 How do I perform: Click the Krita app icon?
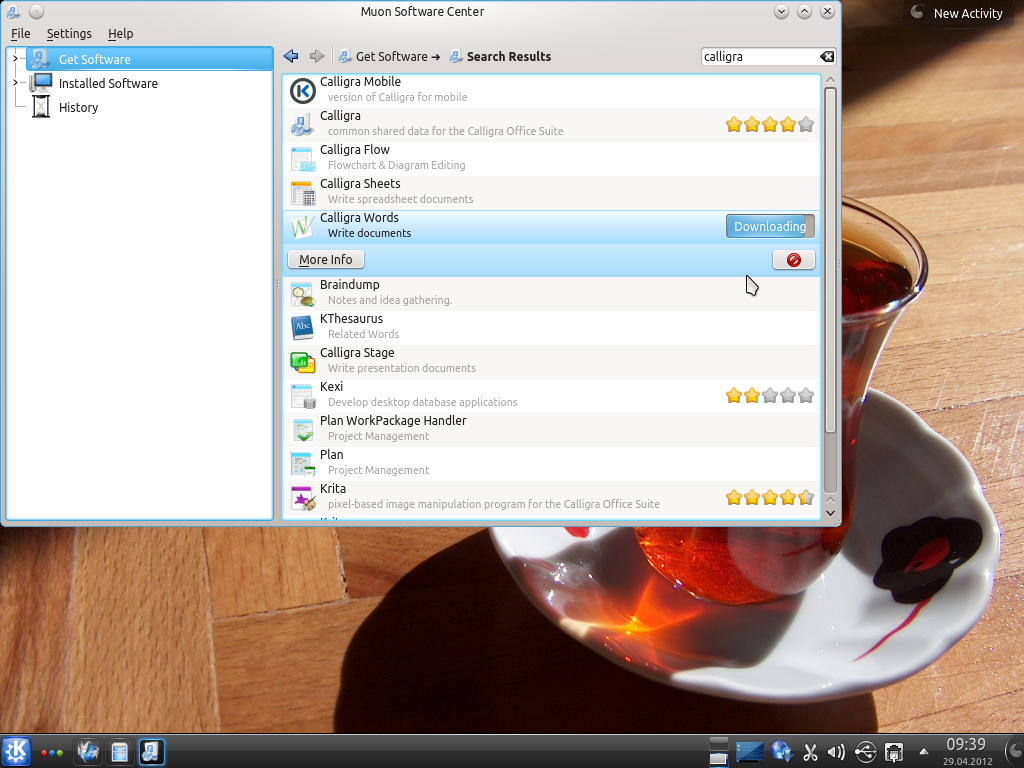pos(302,498)
